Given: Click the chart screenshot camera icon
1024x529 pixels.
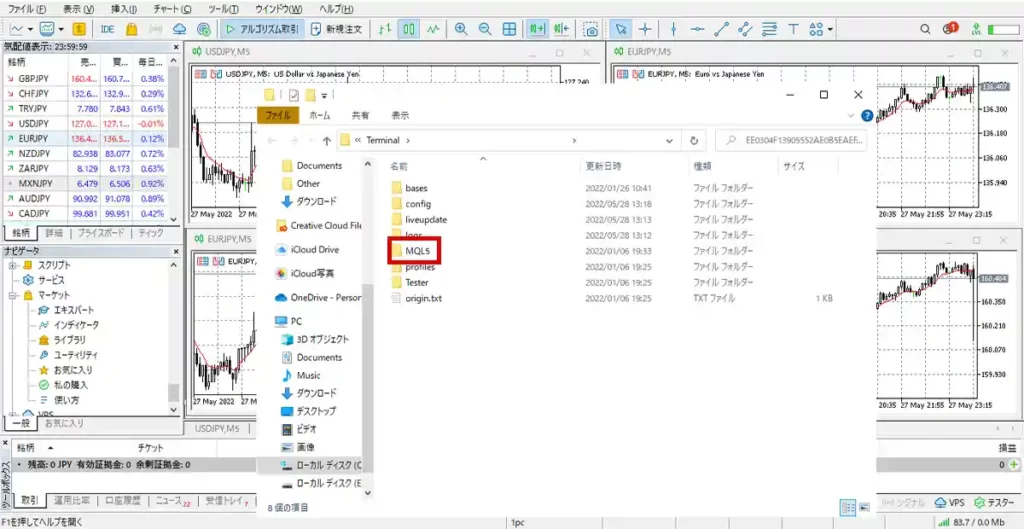Looking at the screenshot, I should tap(591, 30).
